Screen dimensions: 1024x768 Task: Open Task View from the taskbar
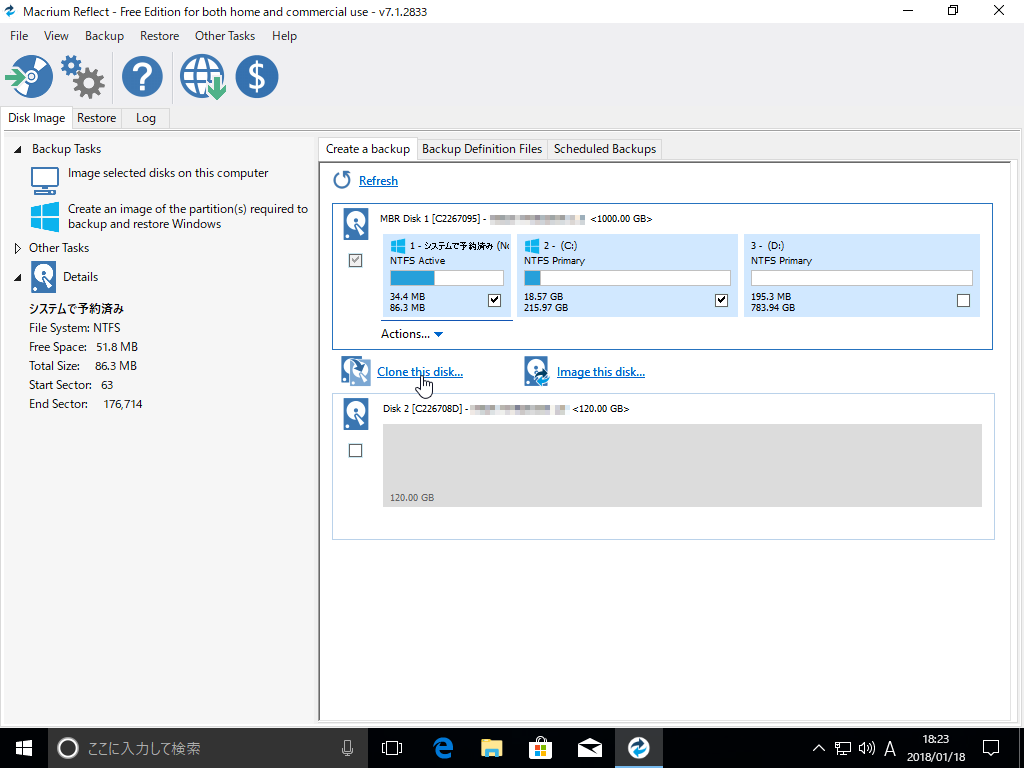[x=392, y=748]
